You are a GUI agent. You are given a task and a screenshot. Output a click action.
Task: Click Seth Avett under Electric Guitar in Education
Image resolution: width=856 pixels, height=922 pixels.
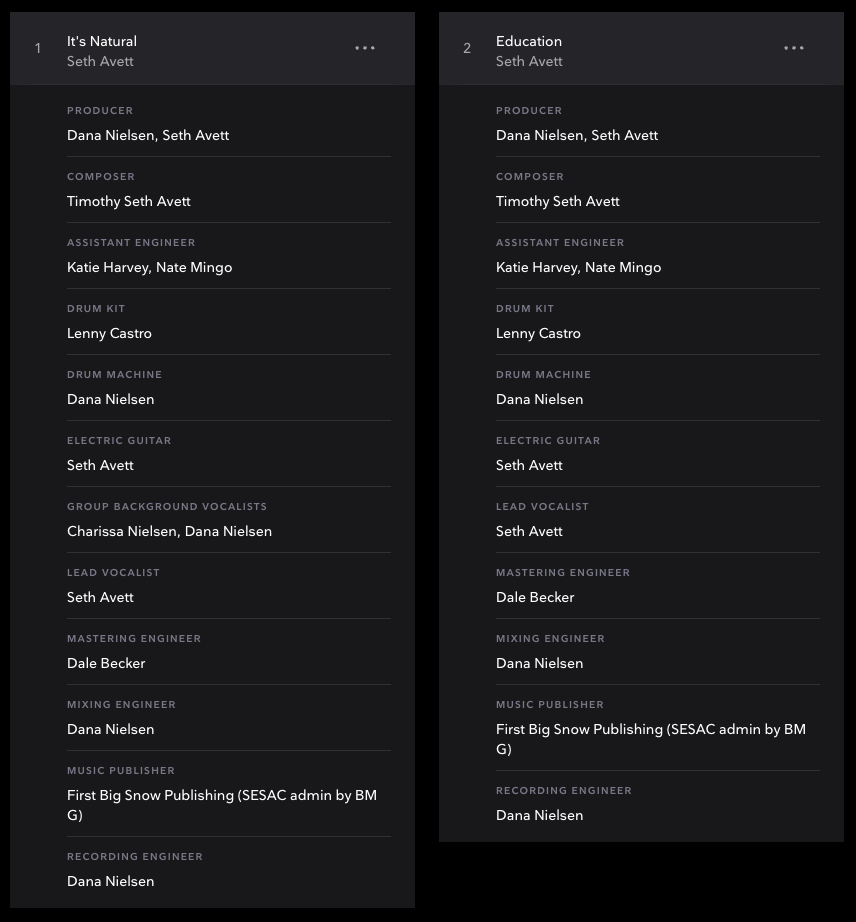pyautogui.click(x=529, y=465)
